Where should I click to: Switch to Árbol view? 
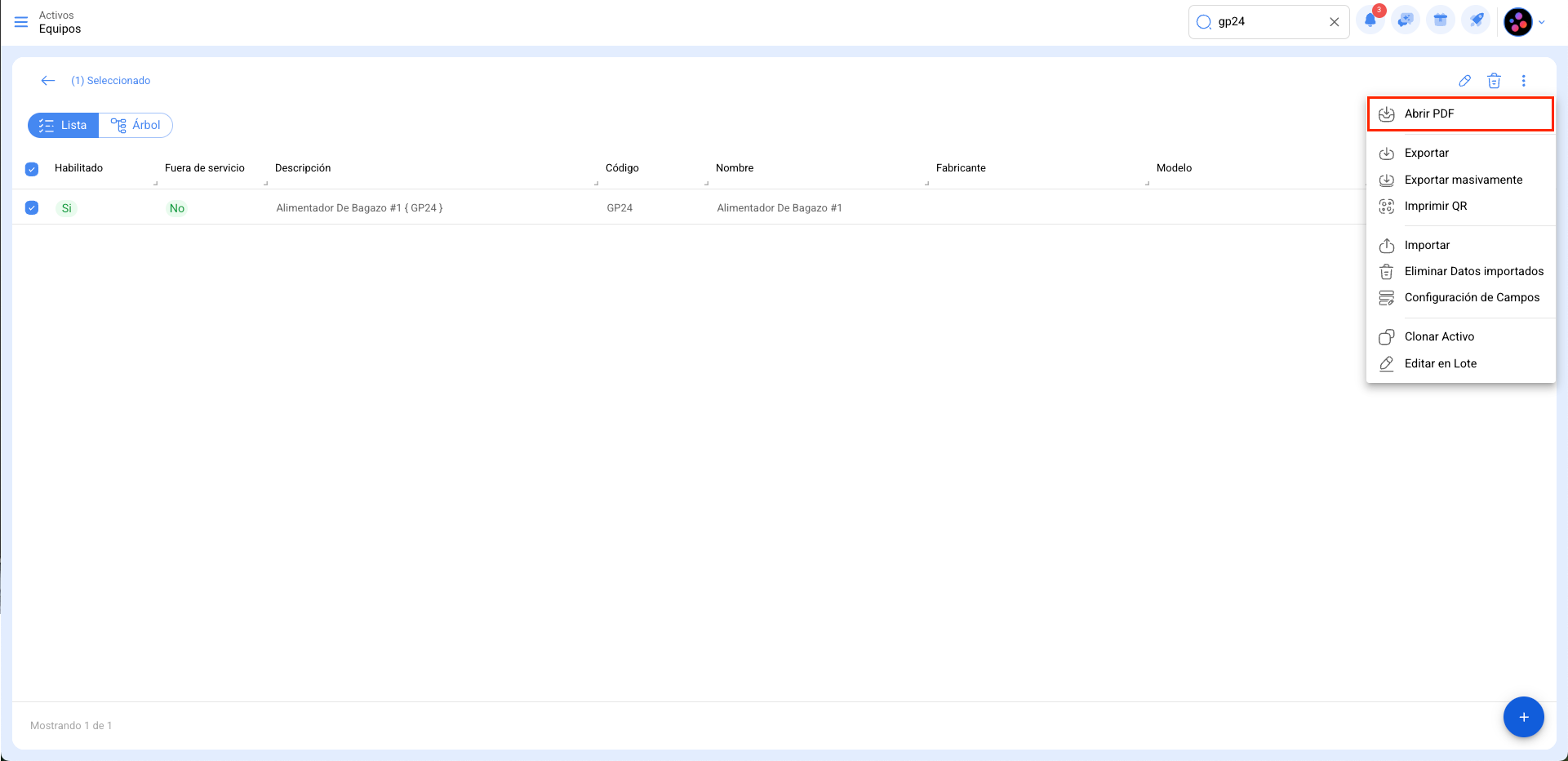tap(135, 126)
